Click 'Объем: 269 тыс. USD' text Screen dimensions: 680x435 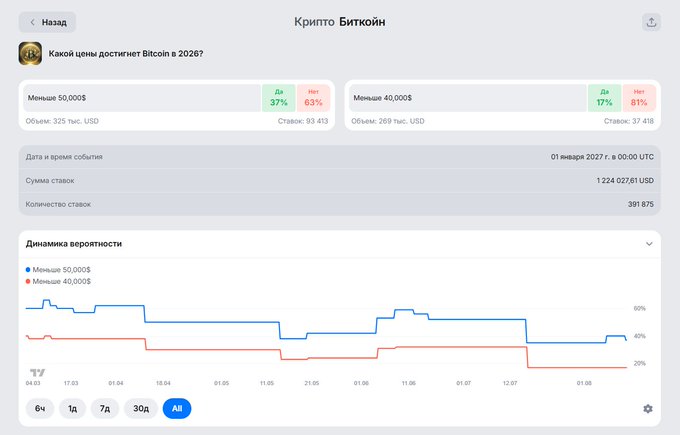[388, 121]
